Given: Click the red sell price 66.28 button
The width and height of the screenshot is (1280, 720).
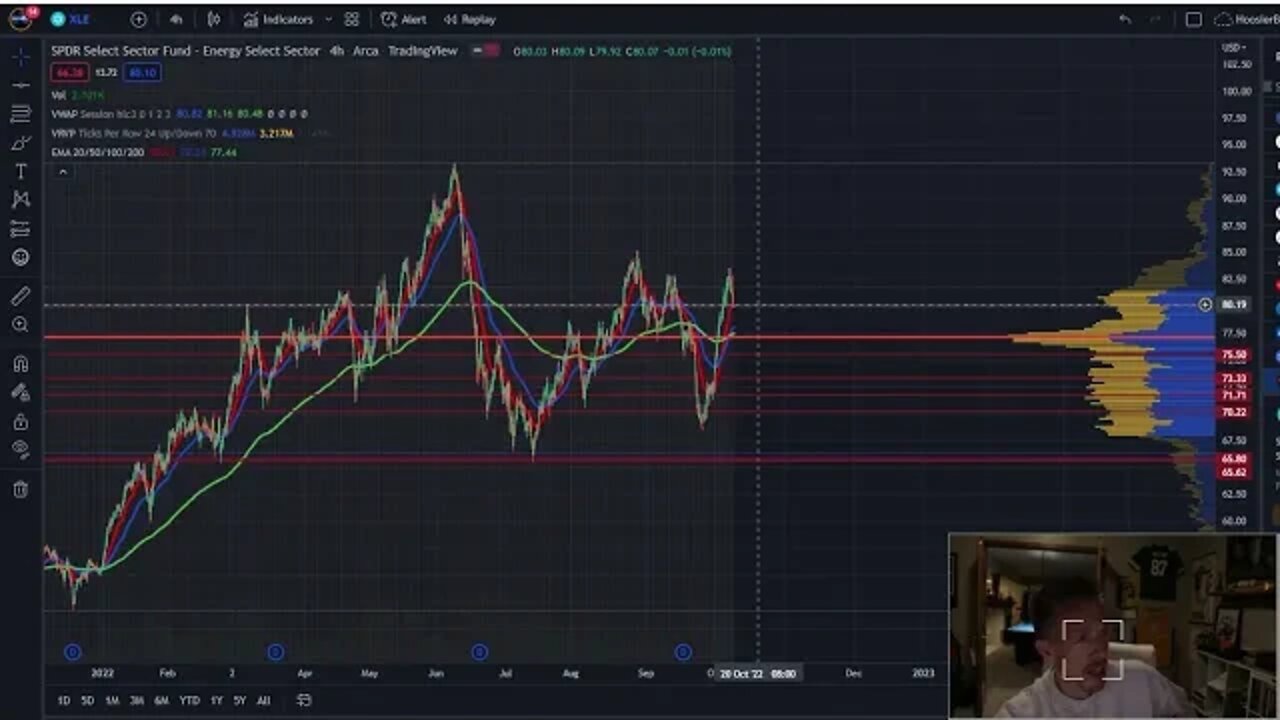Looking at the screenshot, I should click(70, 72).
